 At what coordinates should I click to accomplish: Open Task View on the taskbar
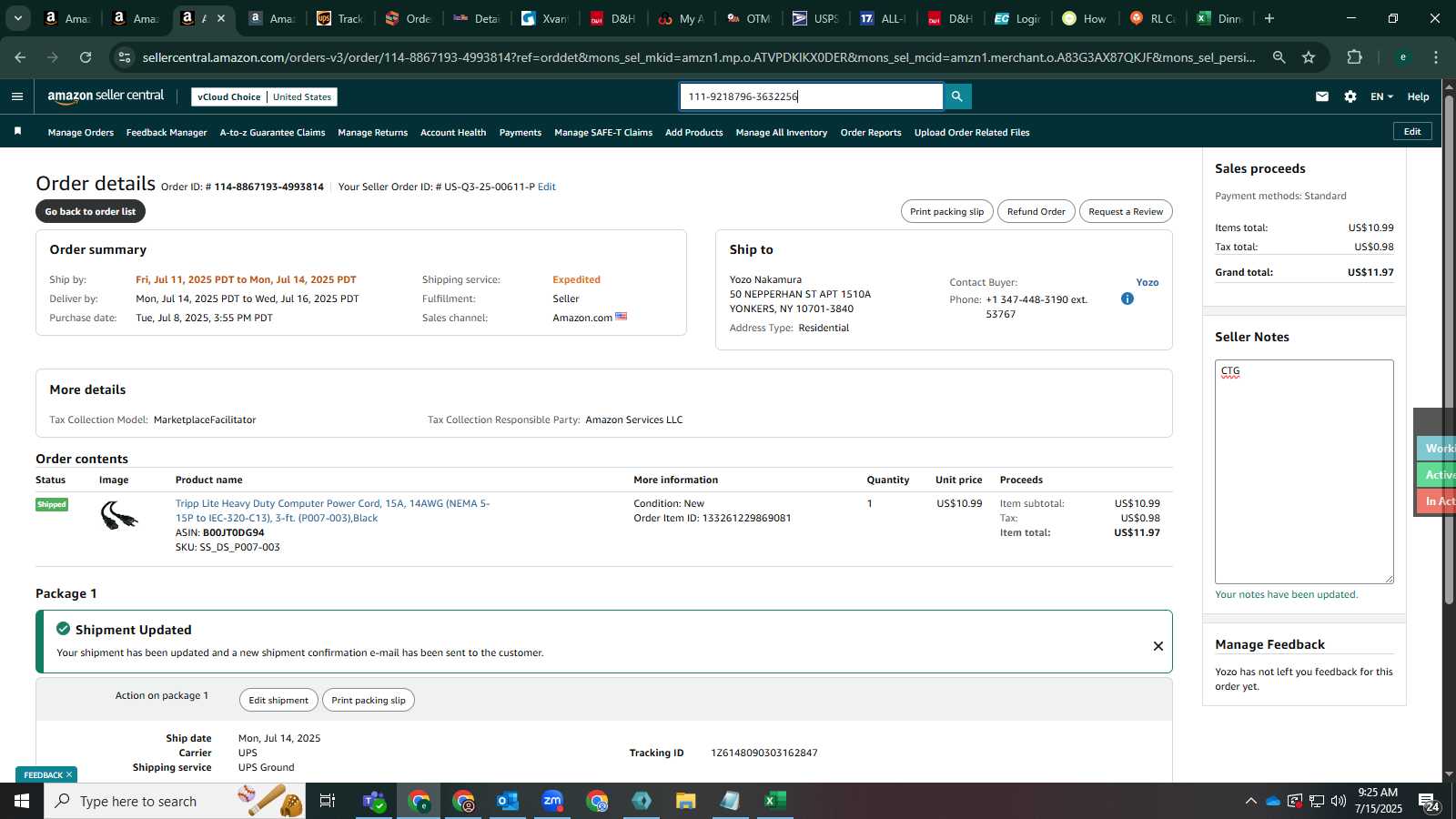click(x=328, y=801)
